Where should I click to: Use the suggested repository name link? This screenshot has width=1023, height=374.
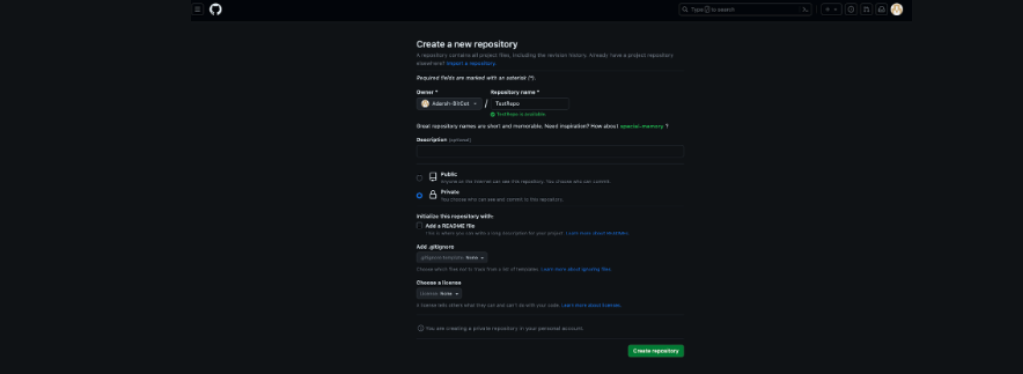641,126
